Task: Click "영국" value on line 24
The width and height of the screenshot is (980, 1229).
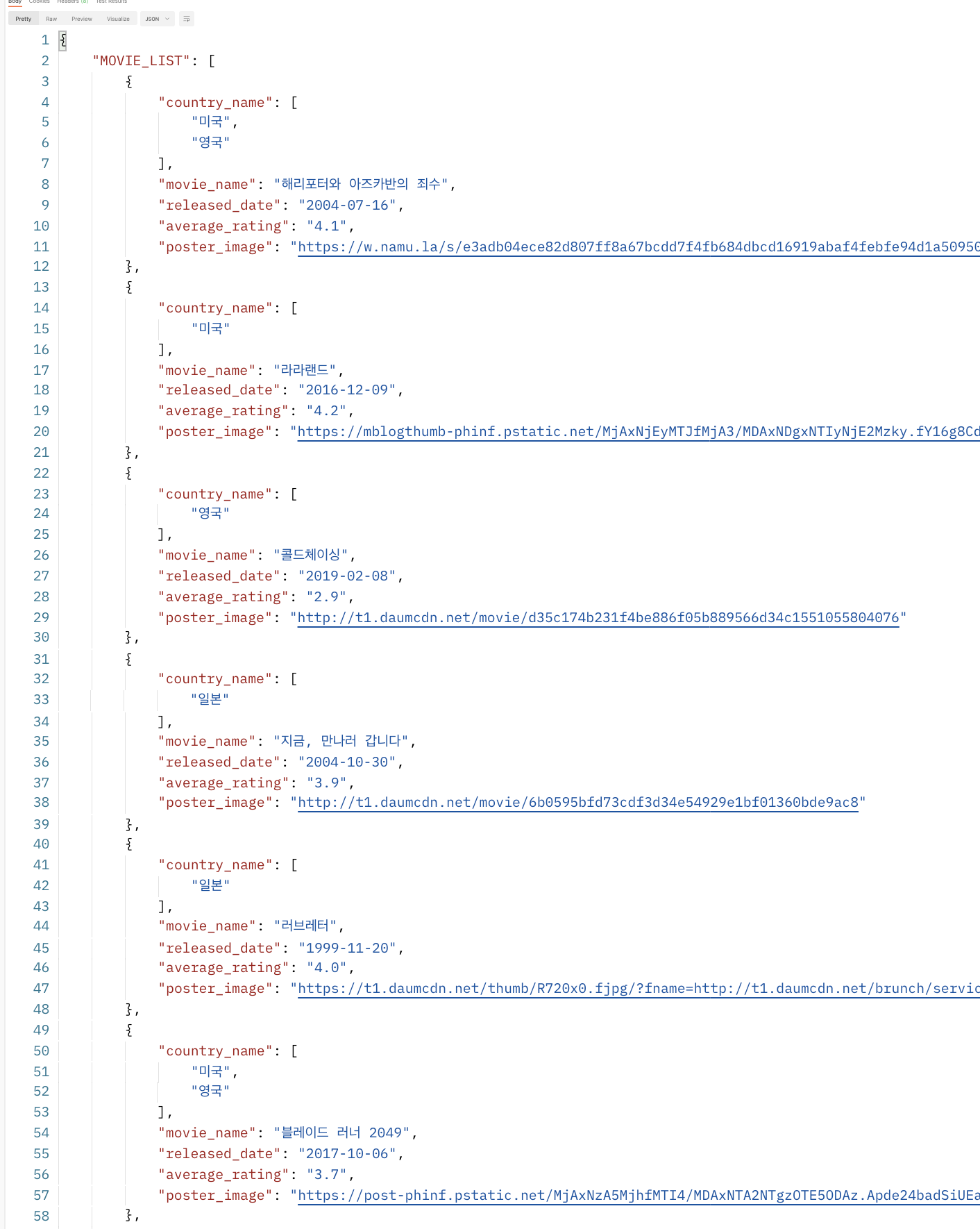Action: coord(210,513)
